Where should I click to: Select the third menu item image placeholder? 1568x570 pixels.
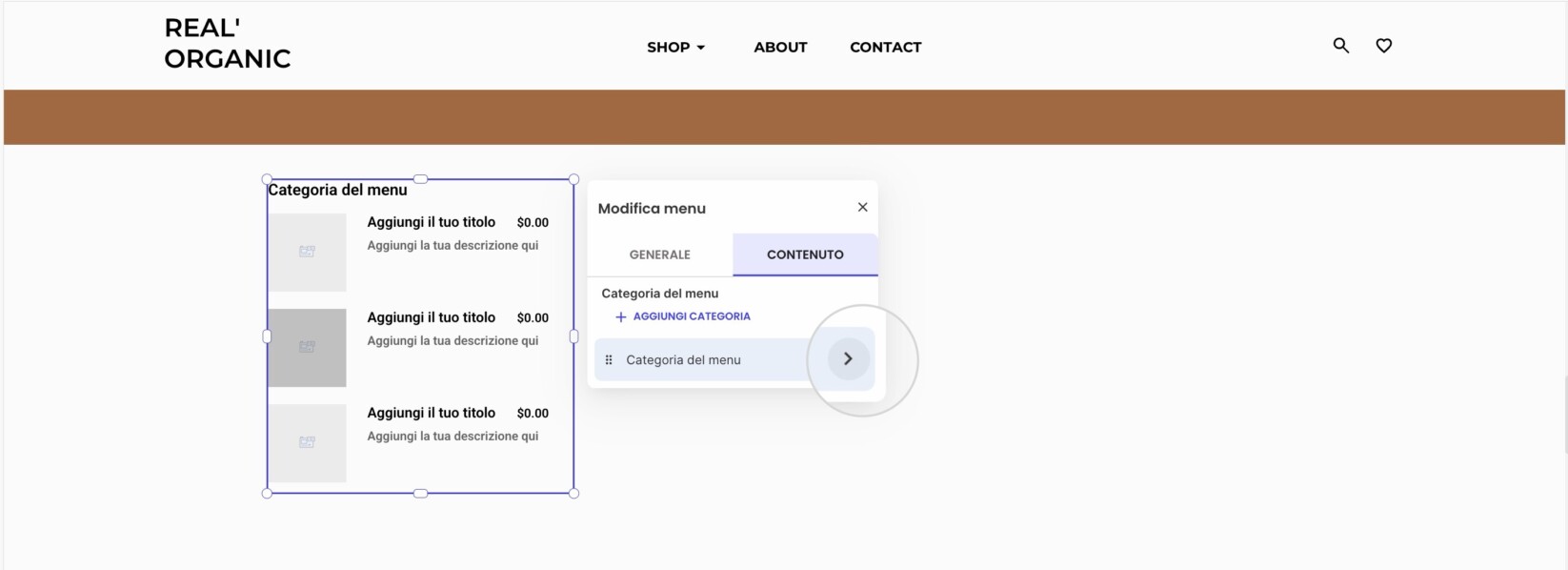307,442
